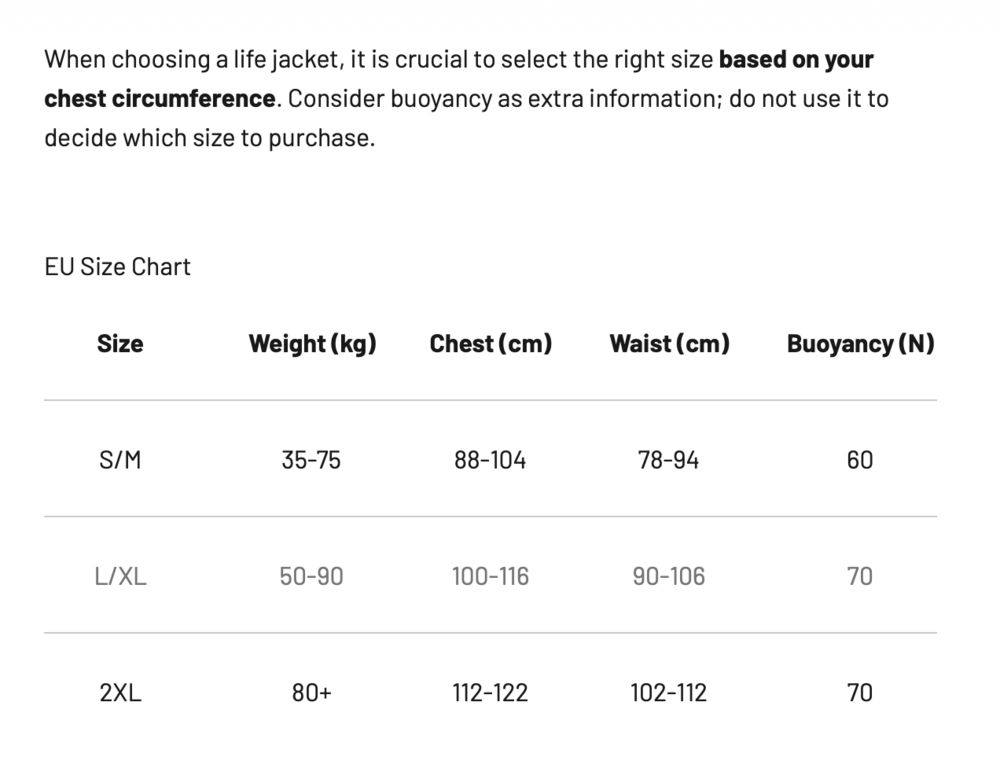Click the Weight (kg) column header
Screen dimensions: 1000x772
coord(312,344)
